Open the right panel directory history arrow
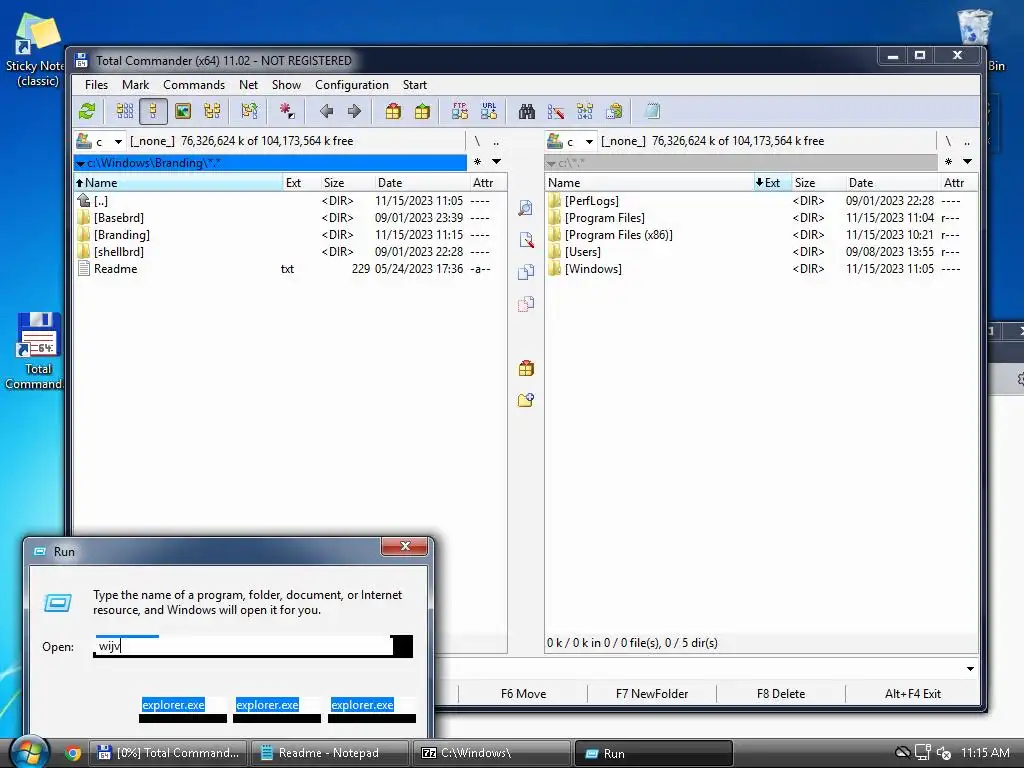The width and height of the screenshot is (1024, 768). pos(967,161)
